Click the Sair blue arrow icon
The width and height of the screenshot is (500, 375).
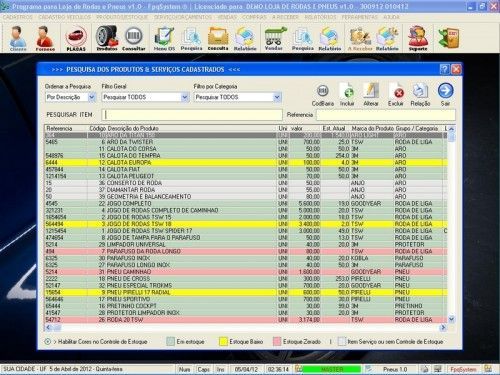446,94
